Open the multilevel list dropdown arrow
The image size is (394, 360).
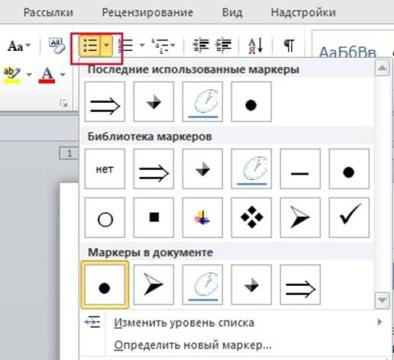coord(173,45)
